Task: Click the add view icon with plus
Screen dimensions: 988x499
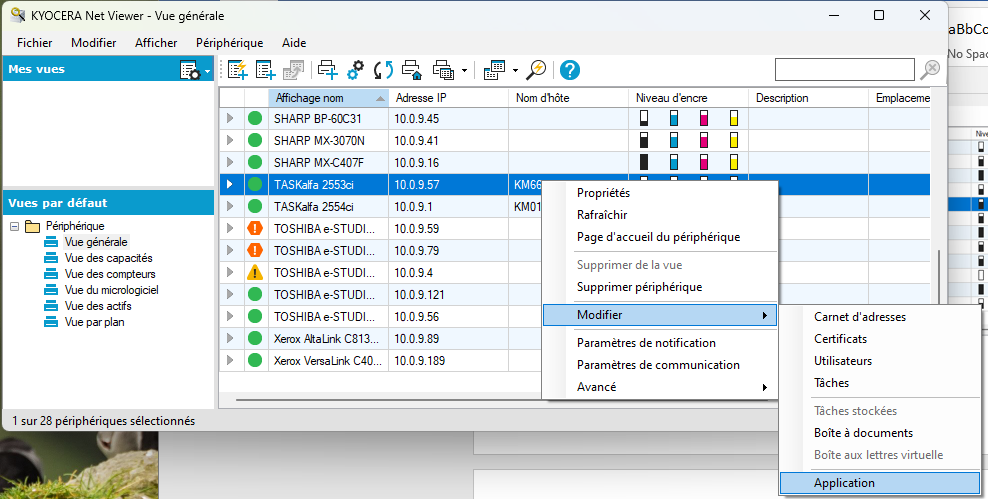Action: [265, 70]
